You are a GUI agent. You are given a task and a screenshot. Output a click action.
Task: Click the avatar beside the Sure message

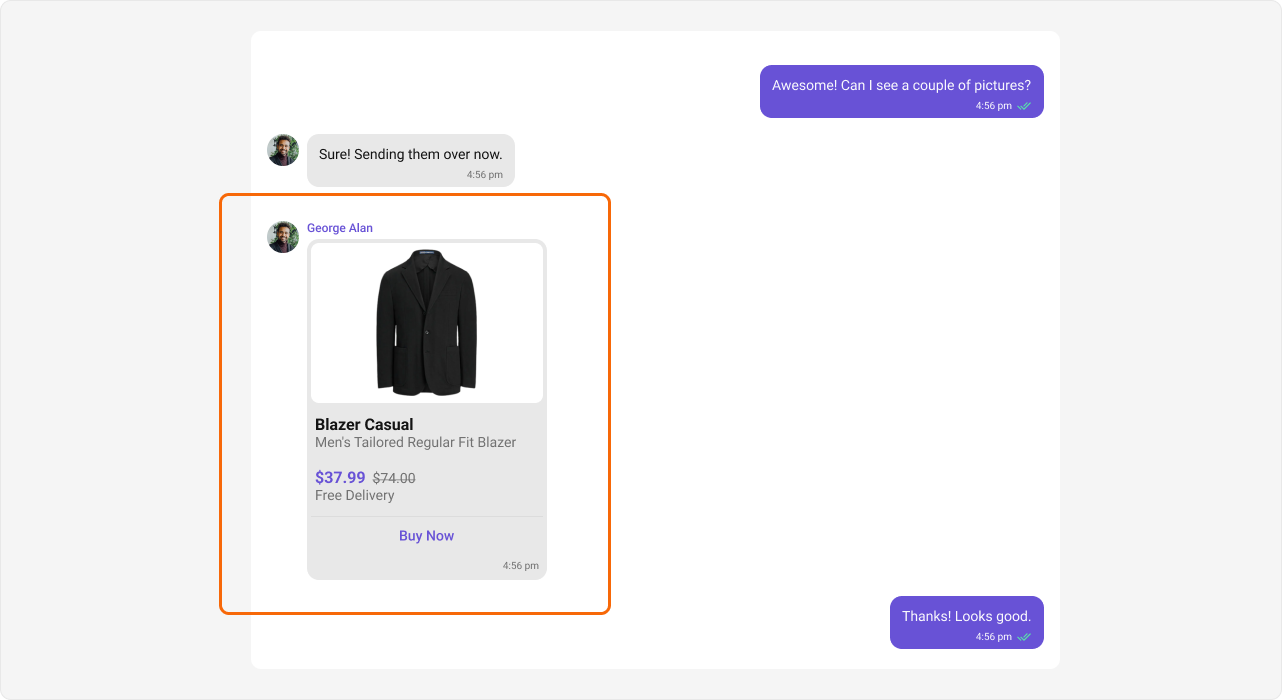point(283,149)
